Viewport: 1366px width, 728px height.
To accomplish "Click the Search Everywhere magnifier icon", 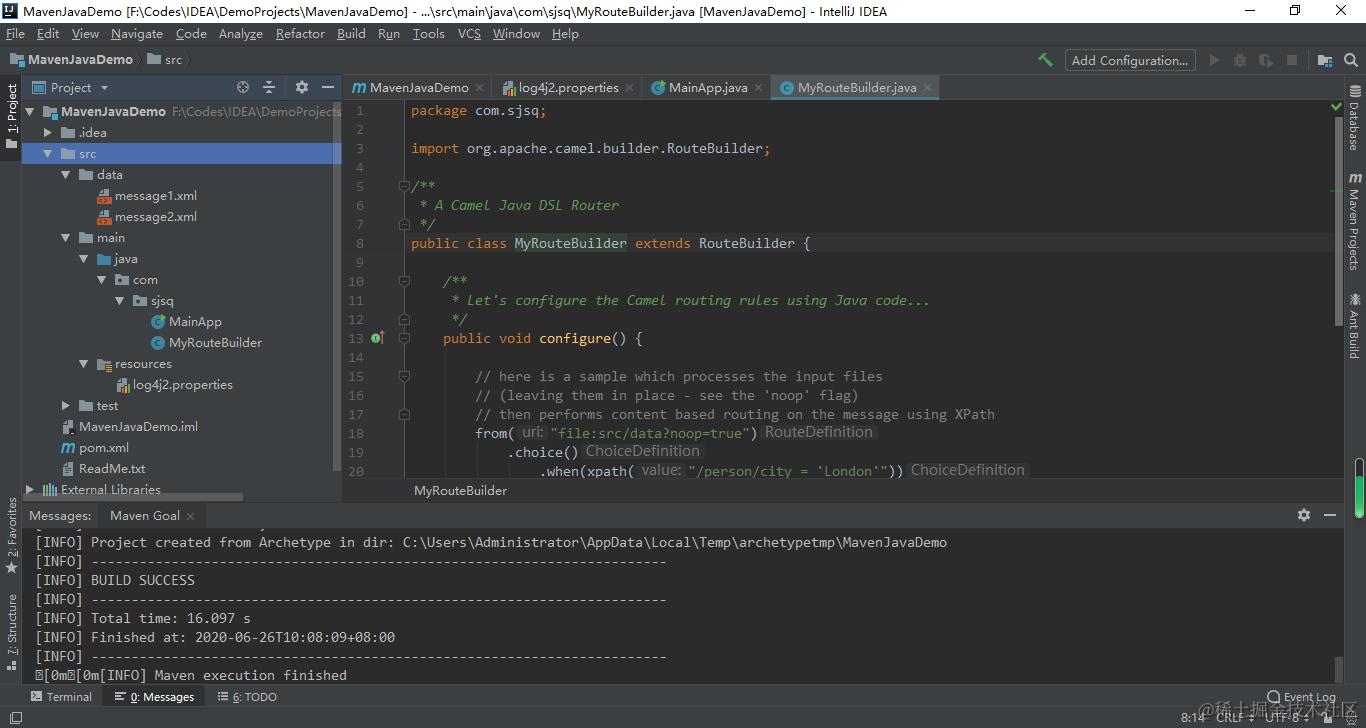I will click(1350, 60).
